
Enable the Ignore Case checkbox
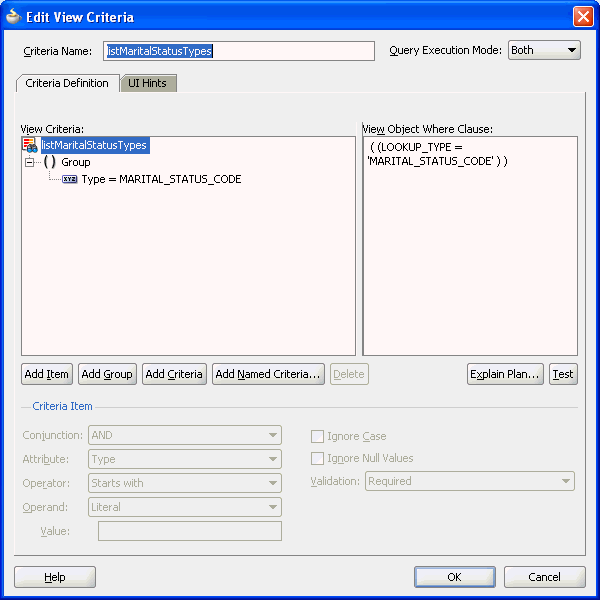317,437
